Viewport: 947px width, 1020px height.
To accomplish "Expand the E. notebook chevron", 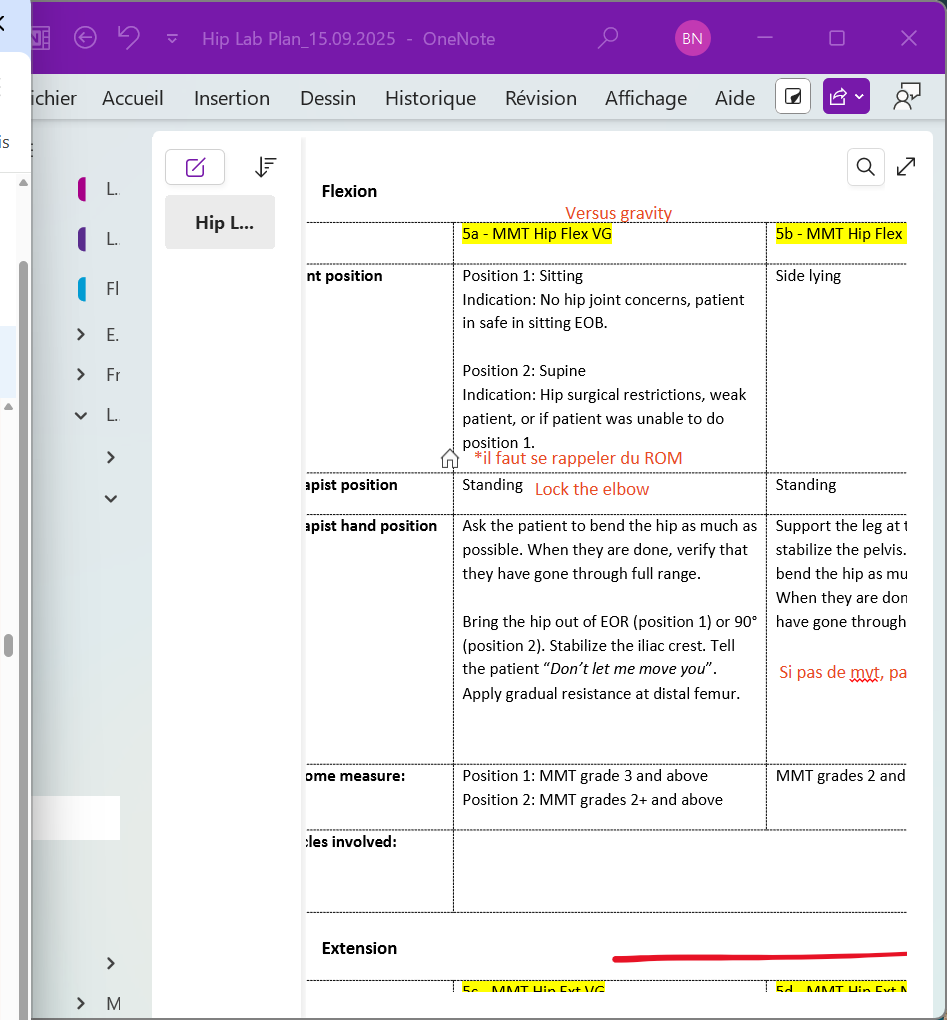I will tap(81, 334).
